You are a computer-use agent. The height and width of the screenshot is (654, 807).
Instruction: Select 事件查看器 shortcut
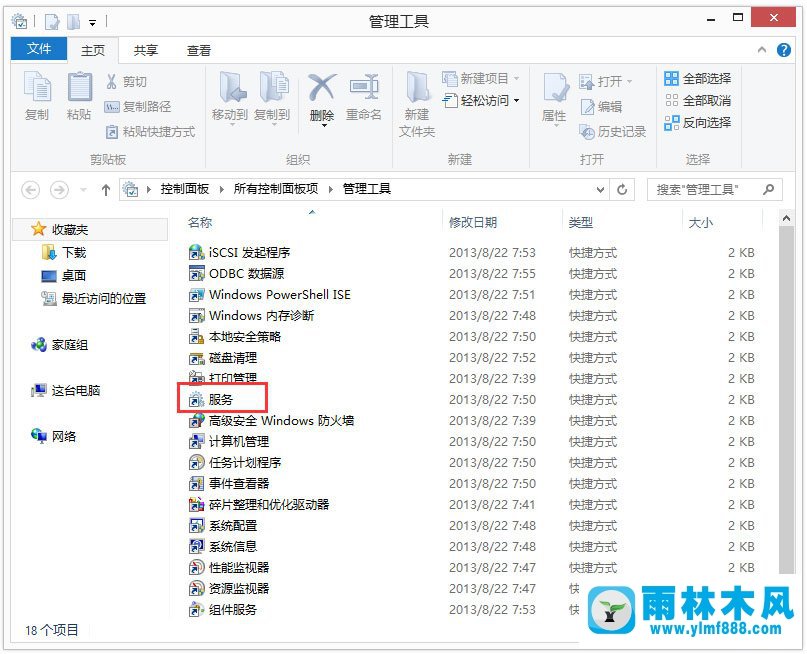coord(229,484)
